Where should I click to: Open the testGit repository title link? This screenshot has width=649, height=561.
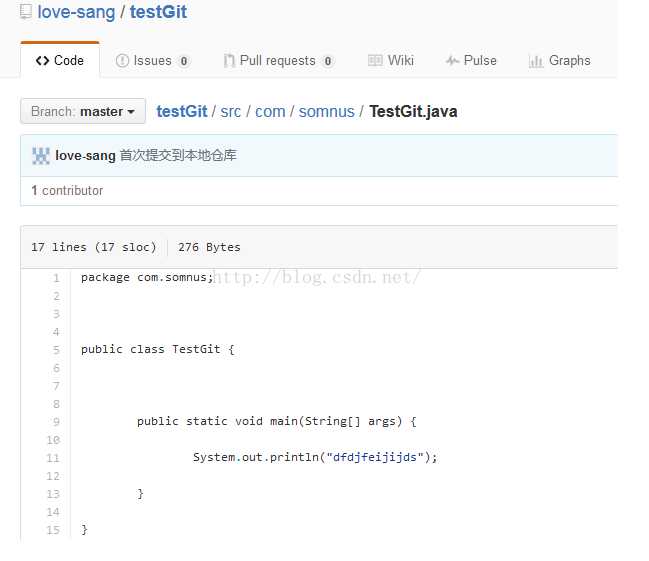point(158,13)
